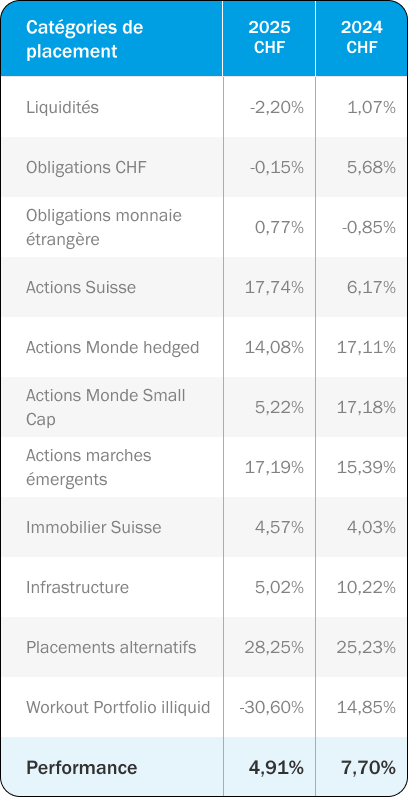Image resolution: width=408 pixels, height=797 pixels.
Task: Select the 4,91% Performance total
Action: click(276, 767)
